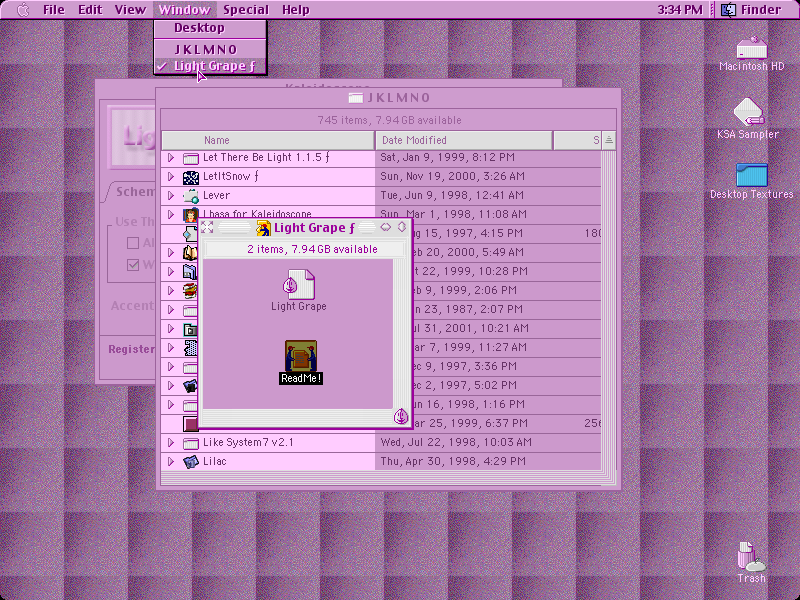
Task: Expand the Lilac folder triangle
Action: (x=171, y=461)
